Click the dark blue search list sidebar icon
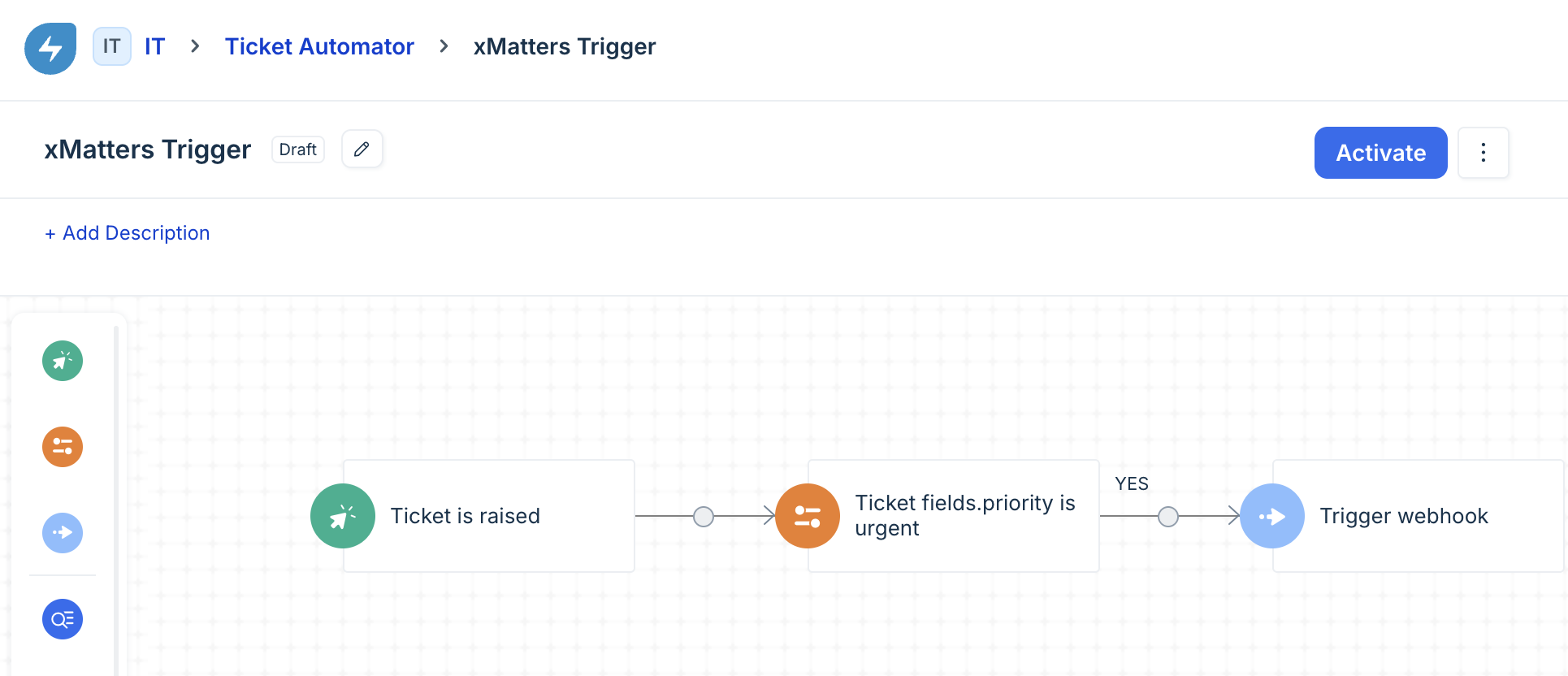 (63, 619)
